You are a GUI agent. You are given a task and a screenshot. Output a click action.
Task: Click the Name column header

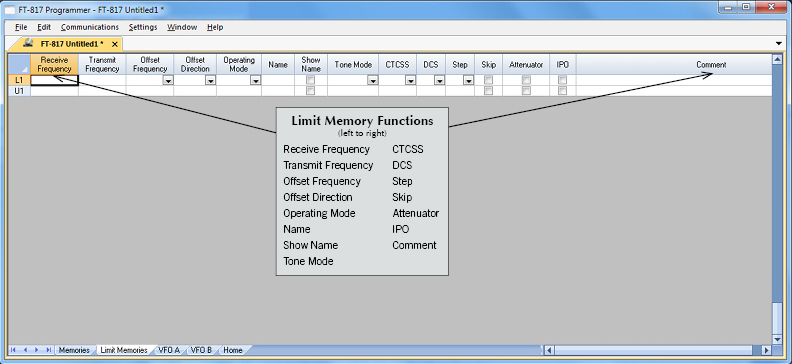278,65
